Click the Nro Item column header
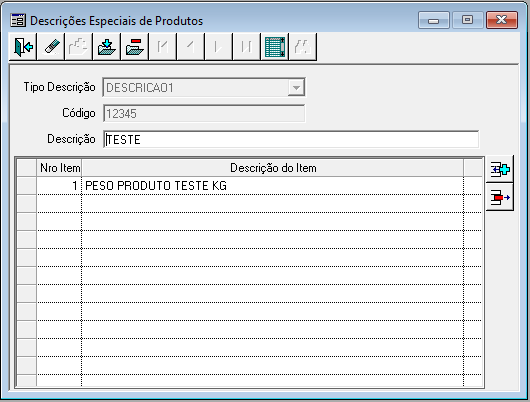Image resolution: width=530 pixels, height=402 pixels. pos(59,168)
